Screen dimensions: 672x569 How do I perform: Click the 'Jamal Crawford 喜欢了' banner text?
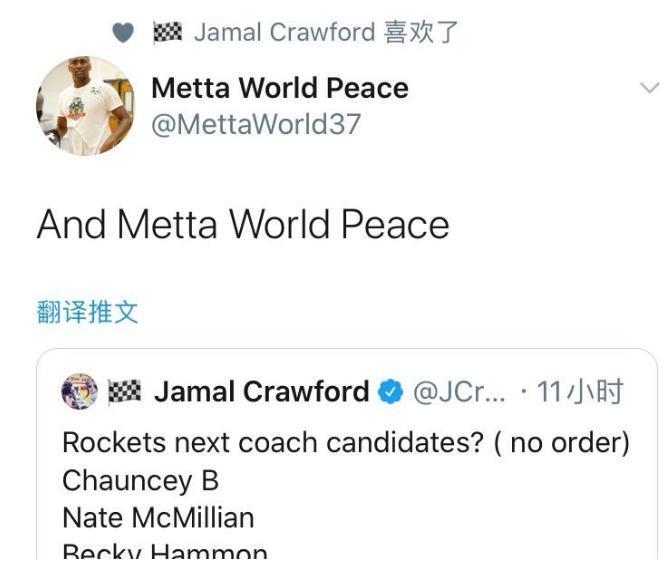[326, 33]
